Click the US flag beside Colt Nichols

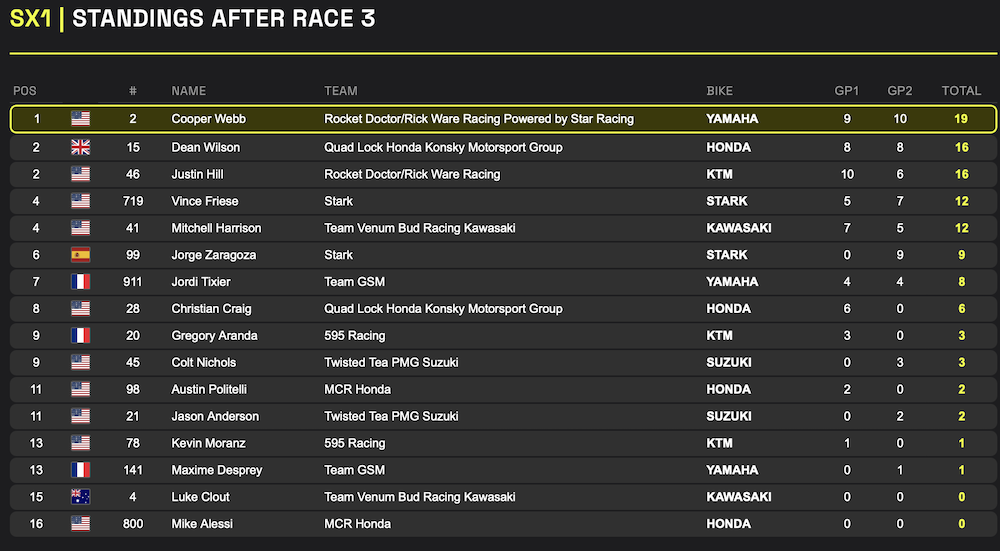click(80, 362)
